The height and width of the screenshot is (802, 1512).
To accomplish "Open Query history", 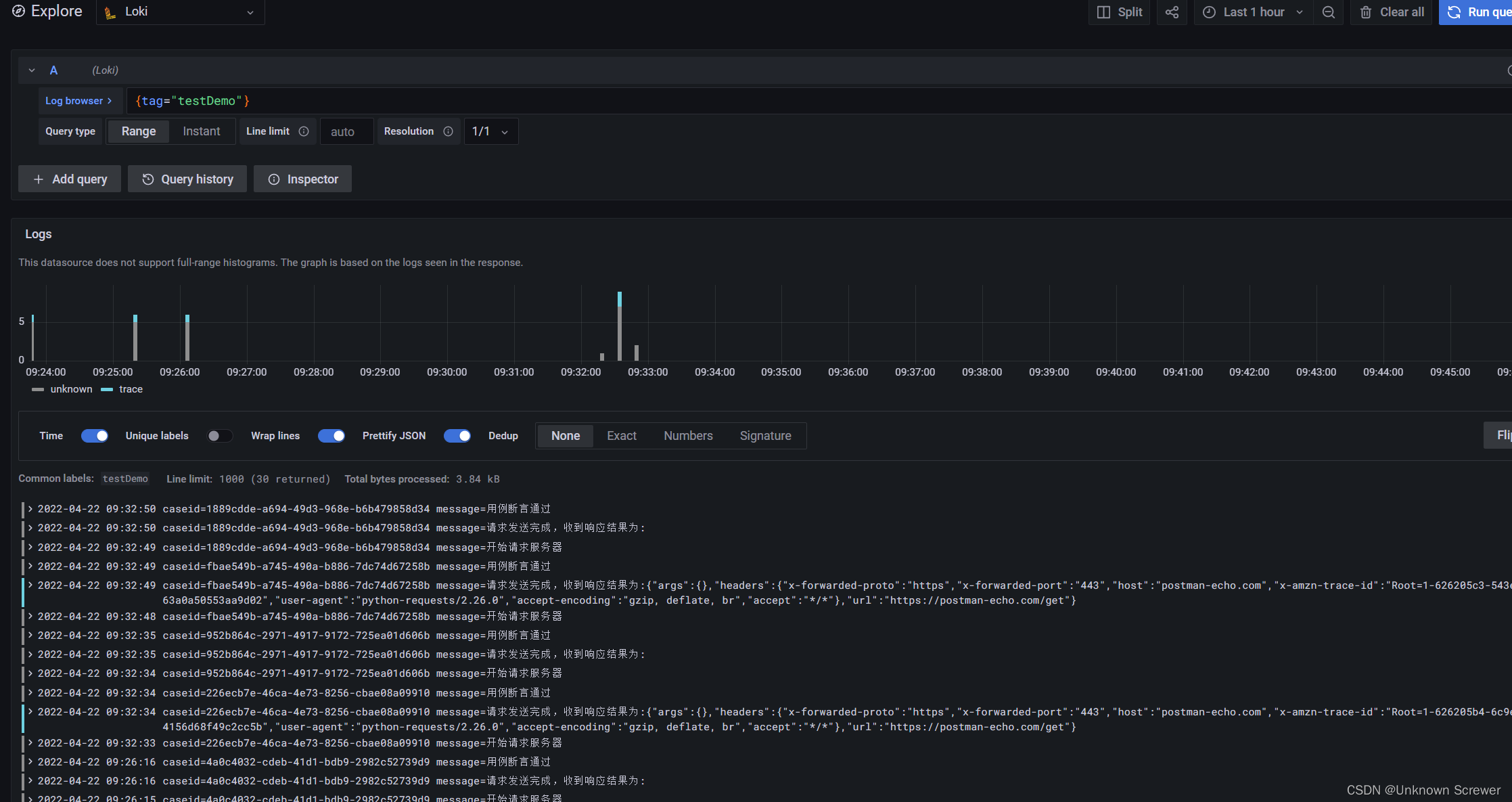I will tap(187, 179).
